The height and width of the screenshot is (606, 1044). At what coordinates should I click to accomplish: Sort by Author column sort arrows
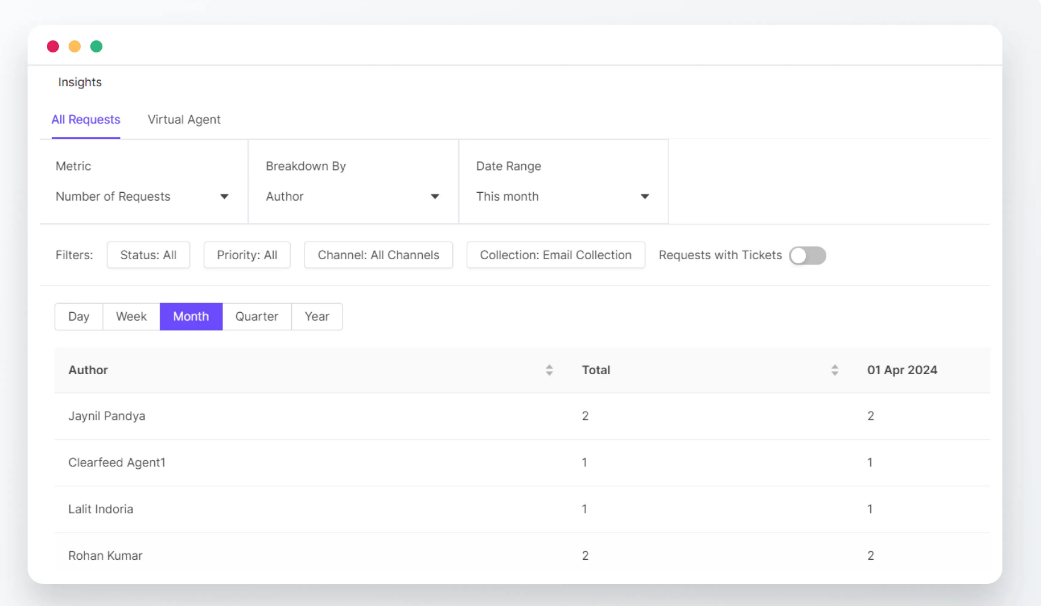(x=549, y=370)
